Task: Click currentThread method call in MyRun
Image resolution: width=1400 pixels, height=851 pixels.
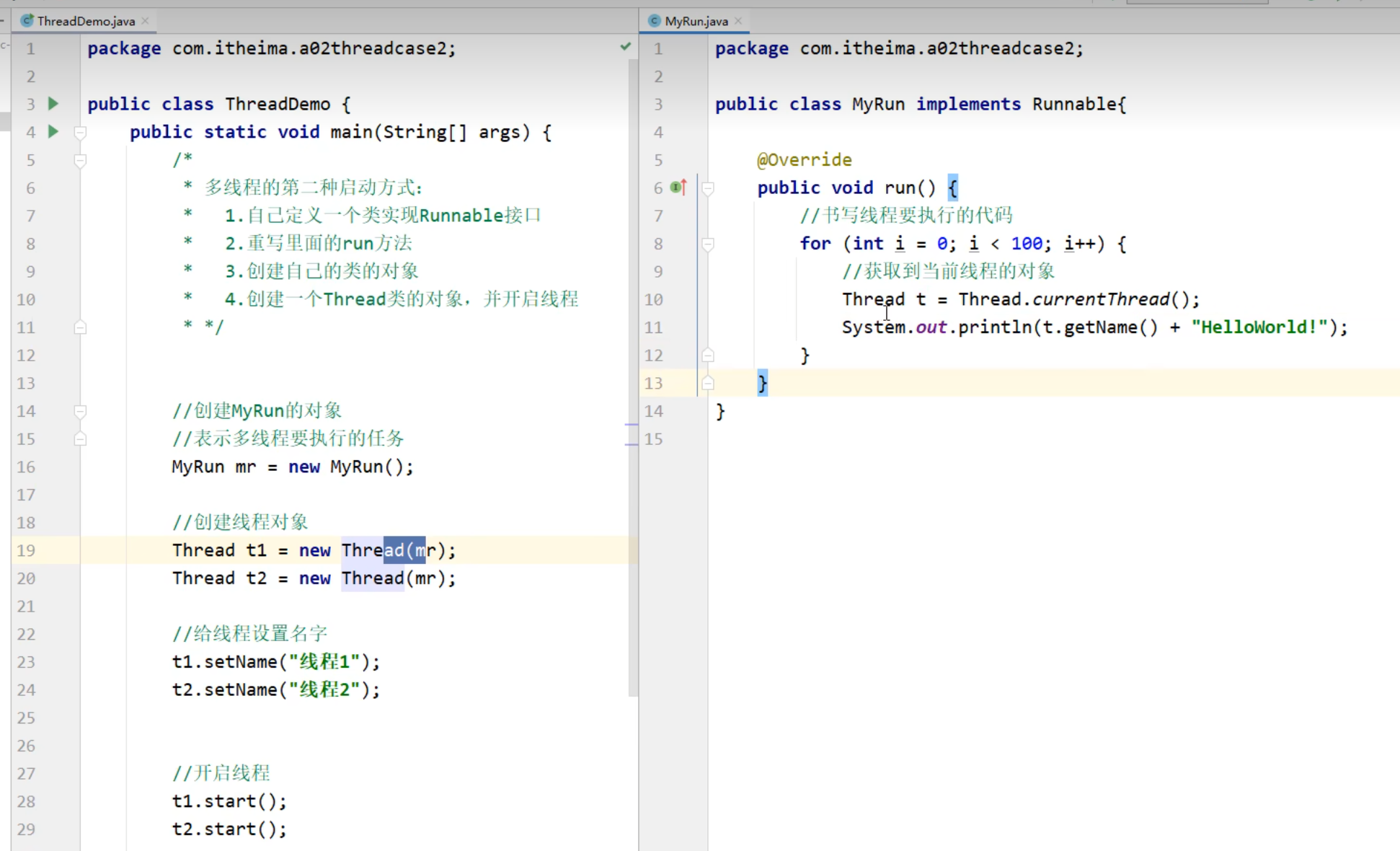Action: point(1100,299)
